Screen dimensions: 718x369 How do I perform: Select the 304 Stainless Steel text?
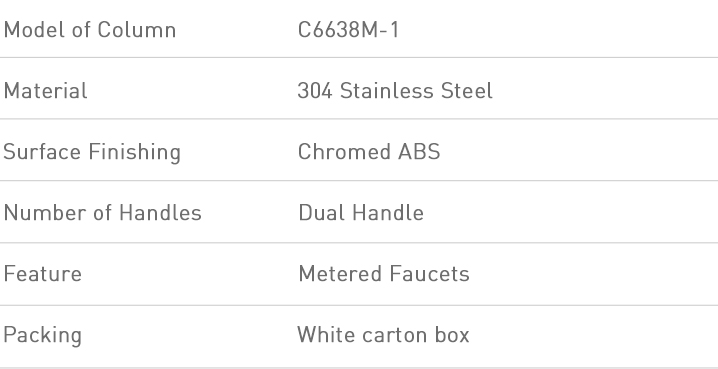point(395,91)
